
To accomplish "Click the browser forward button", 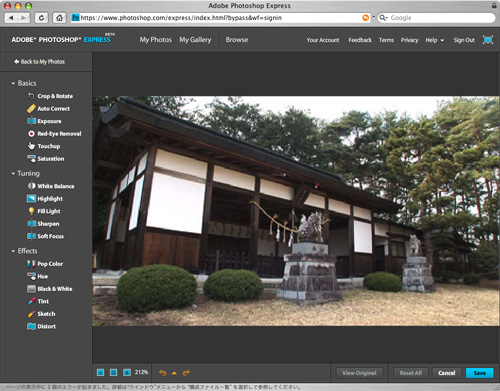I will 24,18.
